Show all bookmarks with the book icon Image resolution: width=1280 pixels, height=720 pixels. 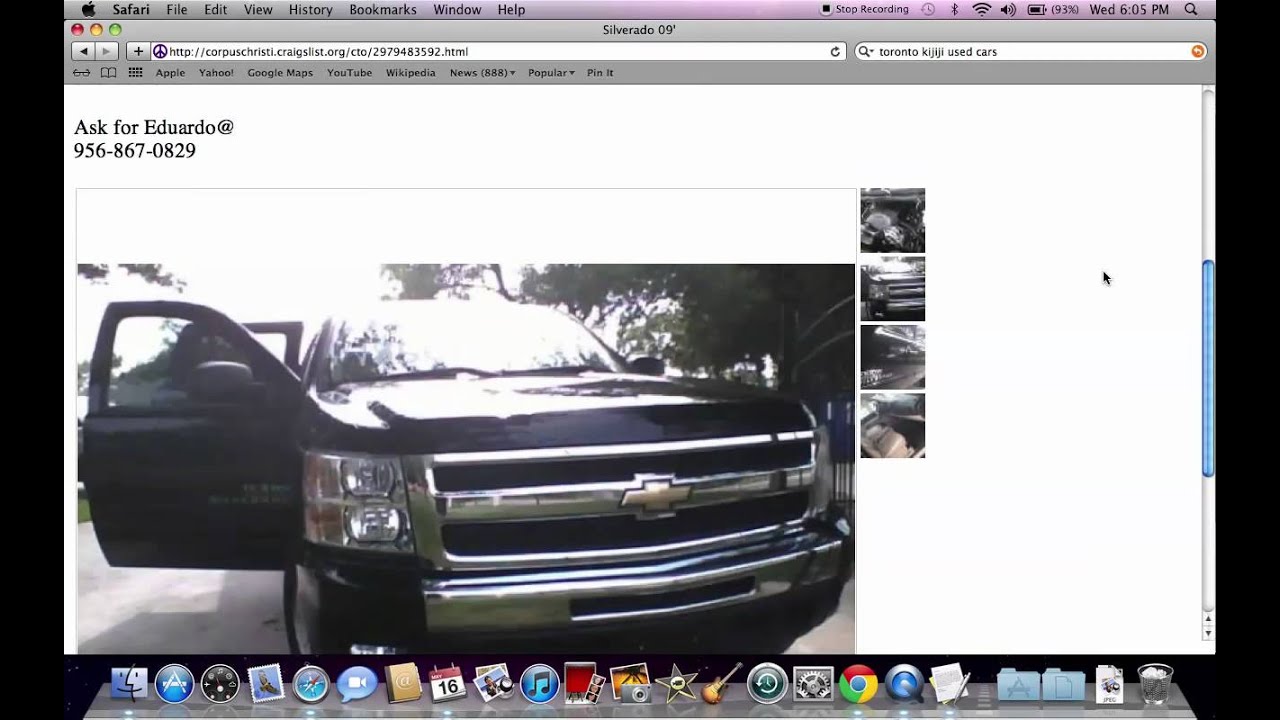click(108, 72)
